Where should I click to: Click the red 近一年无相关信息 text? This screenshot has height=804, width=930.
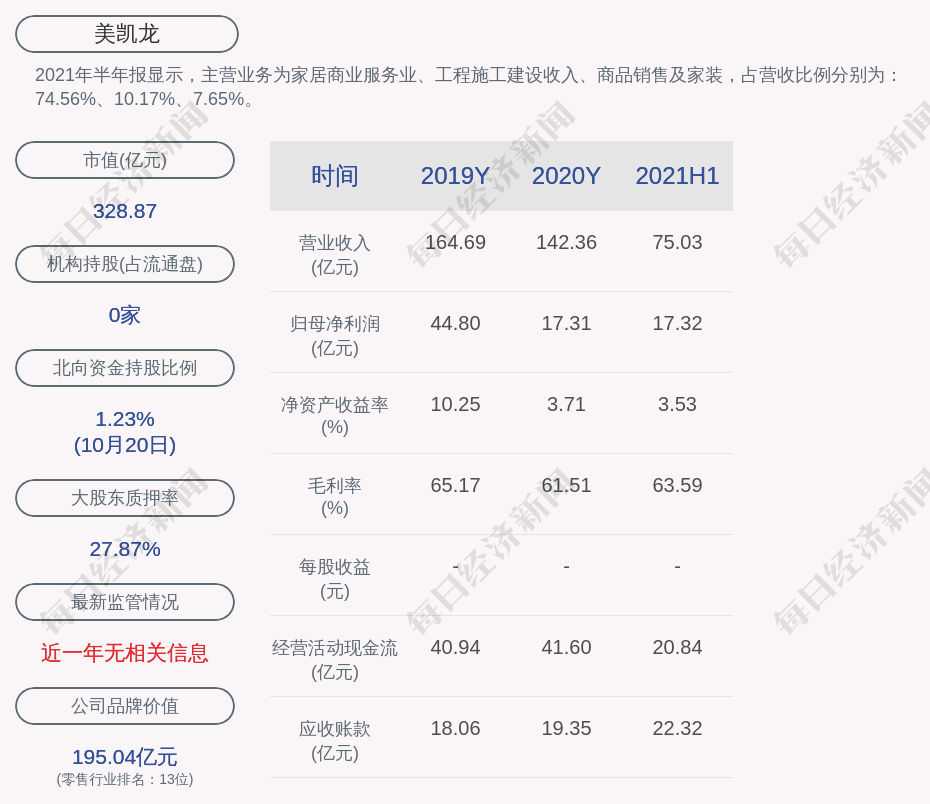(125, 653)
